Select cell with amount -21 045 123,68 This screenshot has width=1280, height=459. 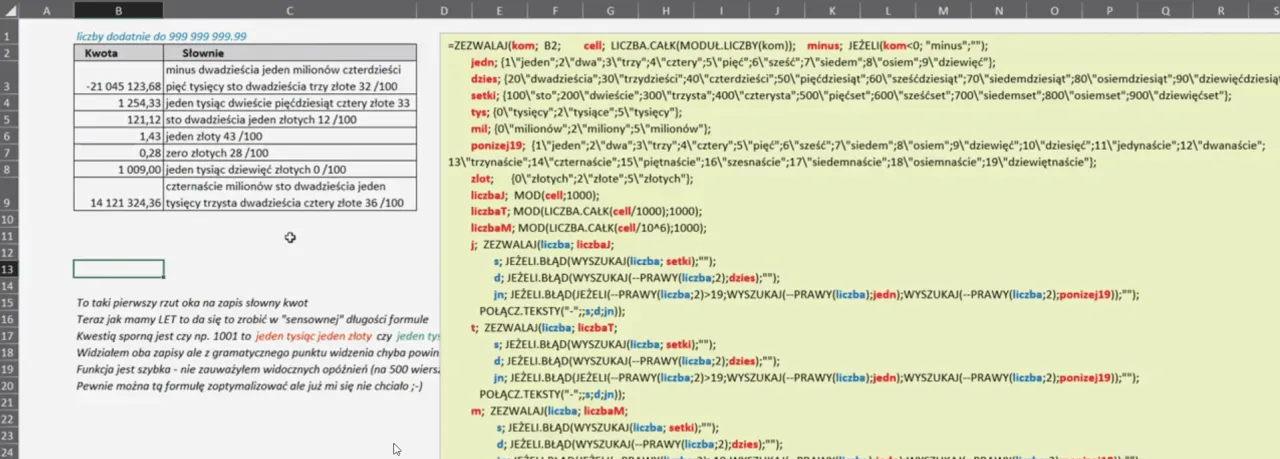(x=118, y=87)
